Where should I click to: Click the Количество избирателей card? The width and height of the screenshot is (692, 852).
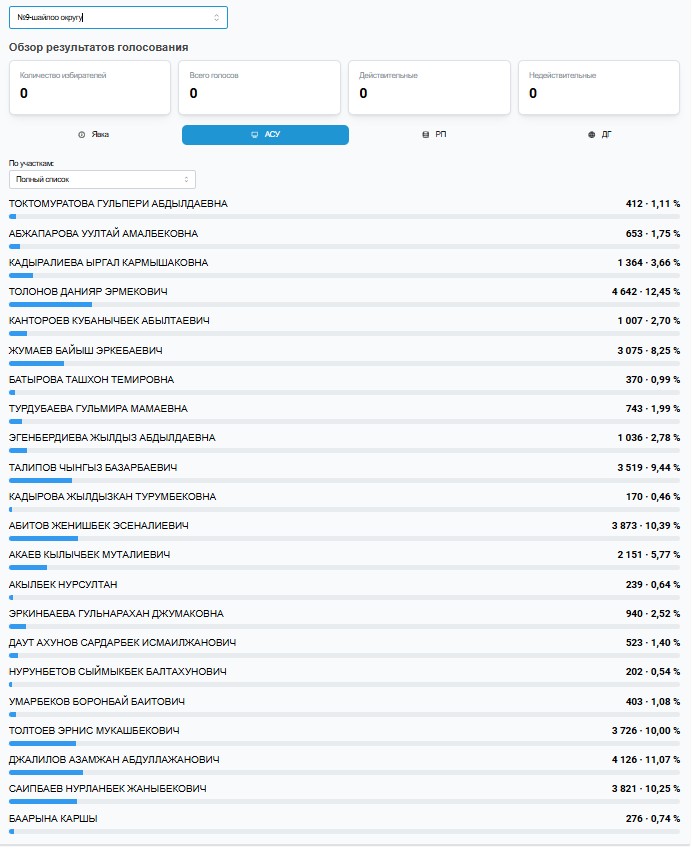pos(90,87)
